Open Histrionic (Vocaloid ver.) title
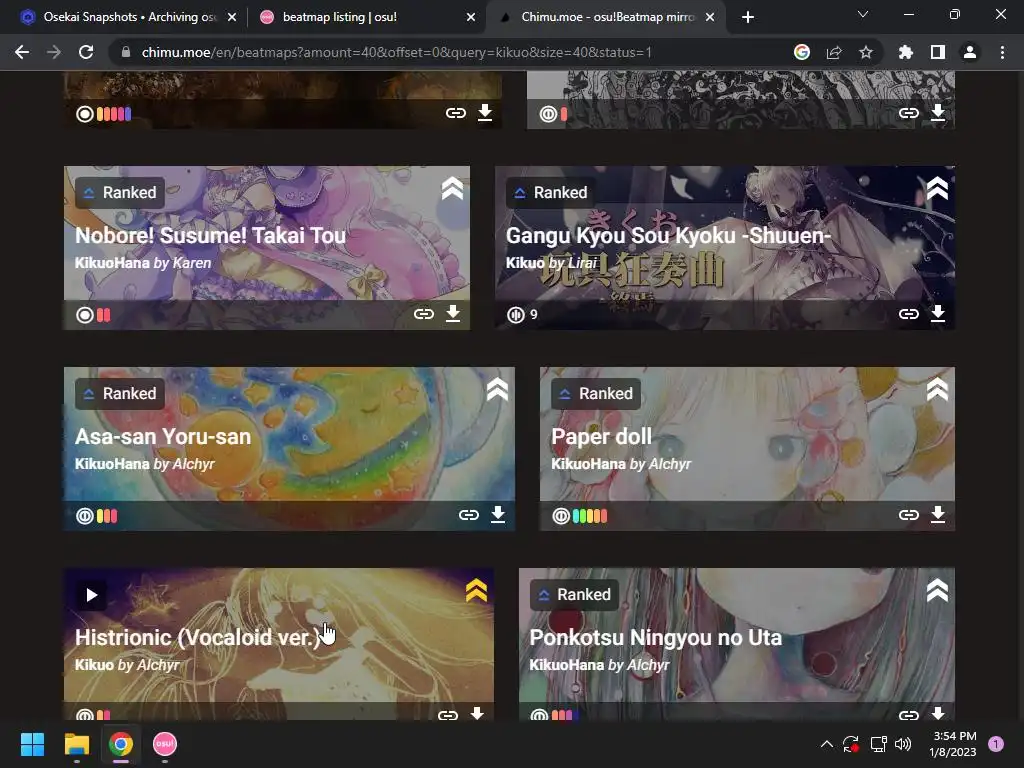Image resolution: width=1024 pixels, height=768 pixels. 198,637
